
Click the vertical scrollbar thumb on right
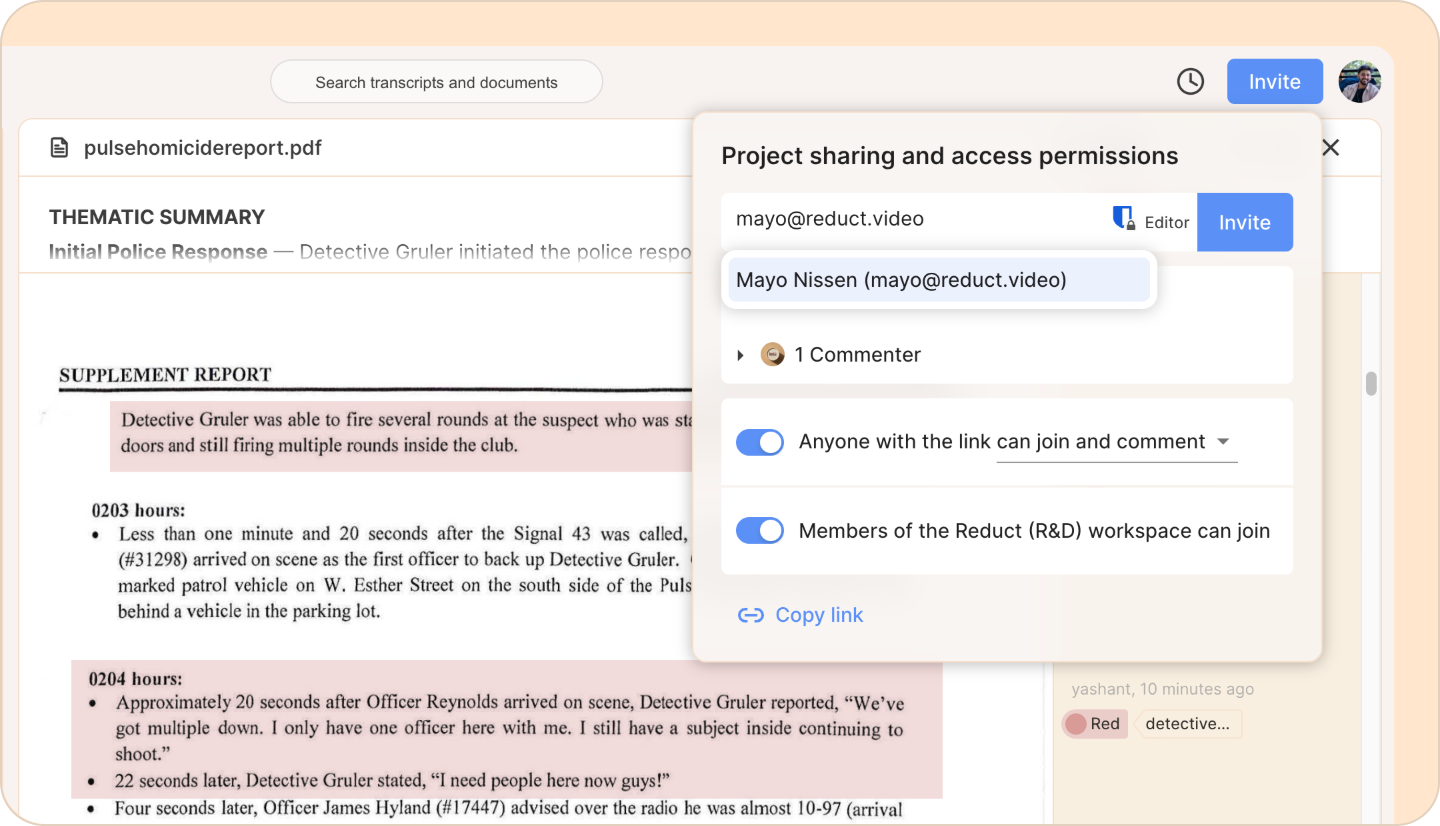[1372, 384]
